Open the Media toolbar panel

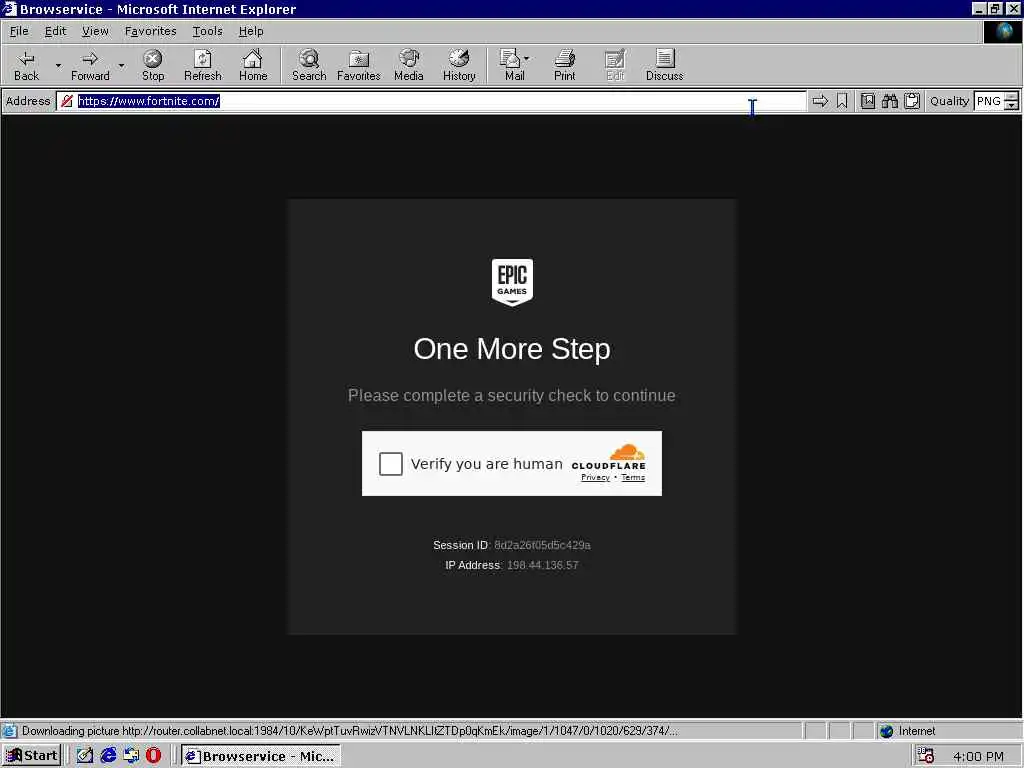pyautogui.click(x=409, y=65)
